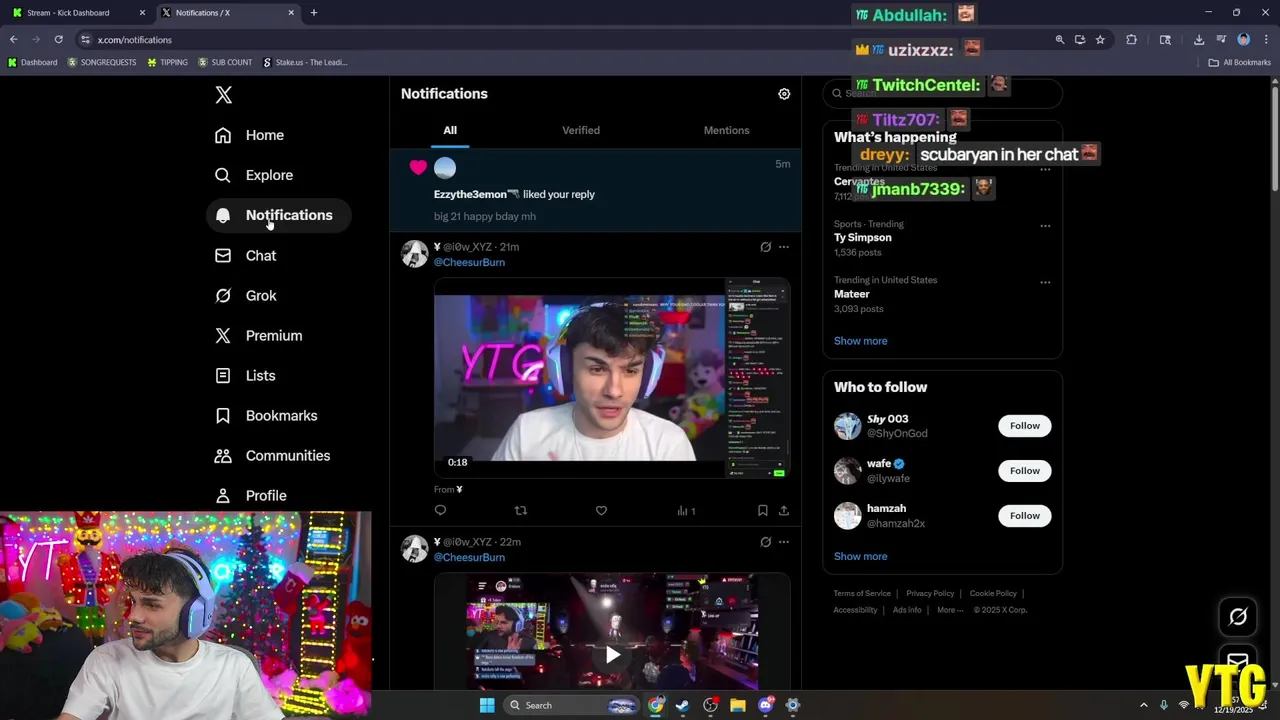Image resolution: width=1280 pixels, height=720 pixels.
Task: Open the TIPPING bookmark
Action: pos(167,62)
